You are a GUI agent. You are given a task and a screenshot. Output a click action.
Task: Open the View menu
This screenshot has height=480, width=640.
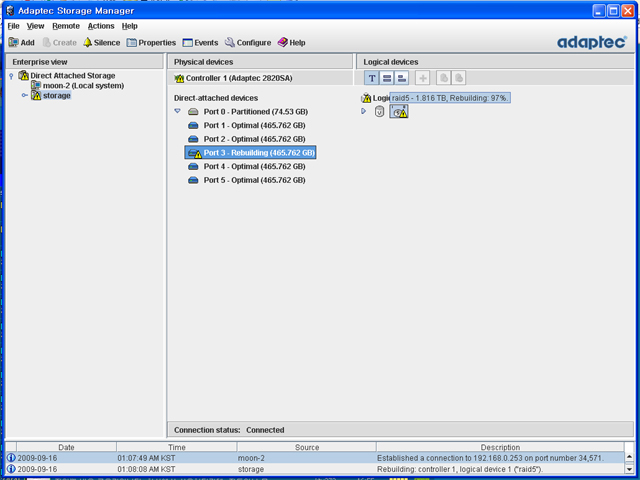(35, 26)
